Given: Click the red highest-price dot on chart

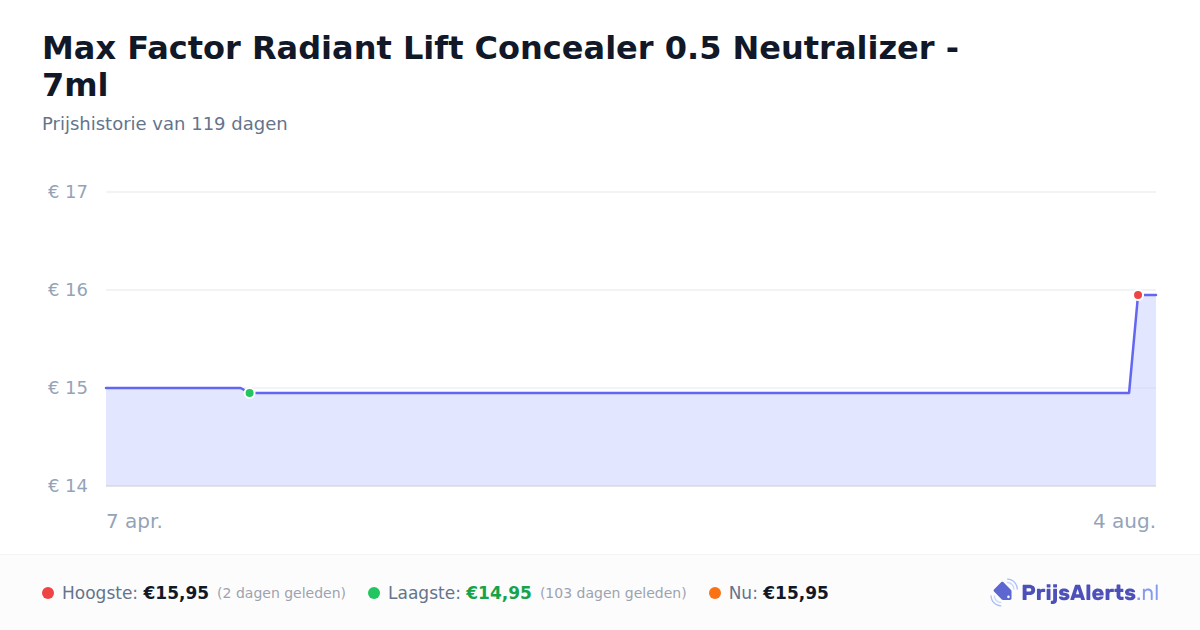Looking at the screenshot, I should point(1138,295).
